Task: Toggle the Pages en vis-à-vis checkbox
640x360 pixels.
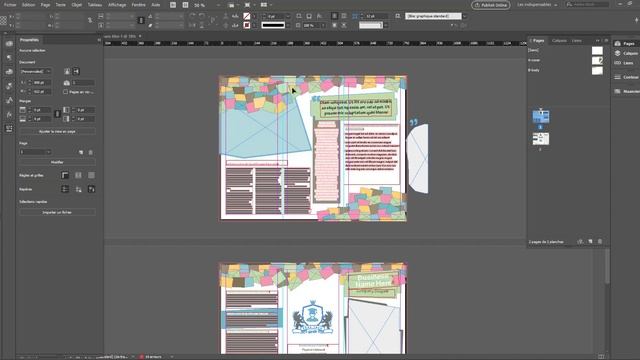Action: point(65,92)
